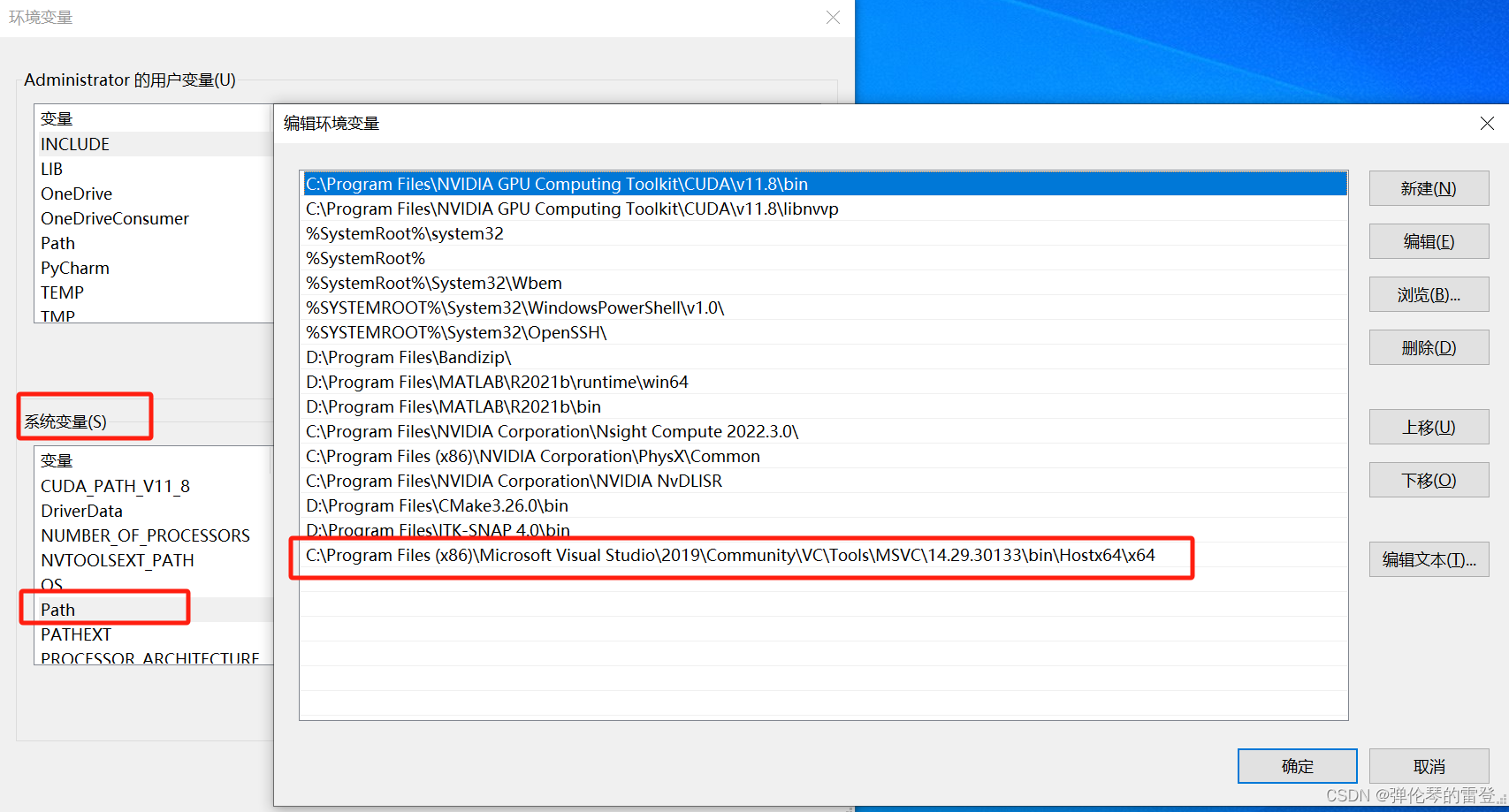Click the system variables 变量 column header
The width and height of the screenshot is (1509, 812).
pyautogui.click(x=152, y=460)
